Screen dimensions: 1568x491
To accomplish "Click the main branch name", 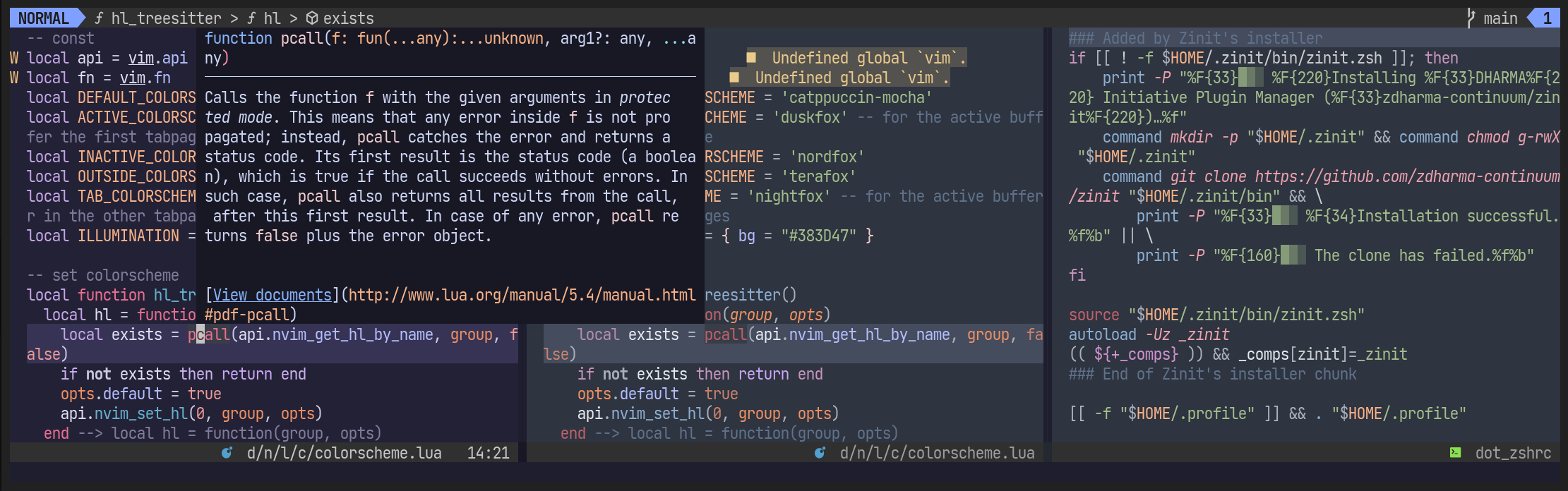I will click(1500, 18).
